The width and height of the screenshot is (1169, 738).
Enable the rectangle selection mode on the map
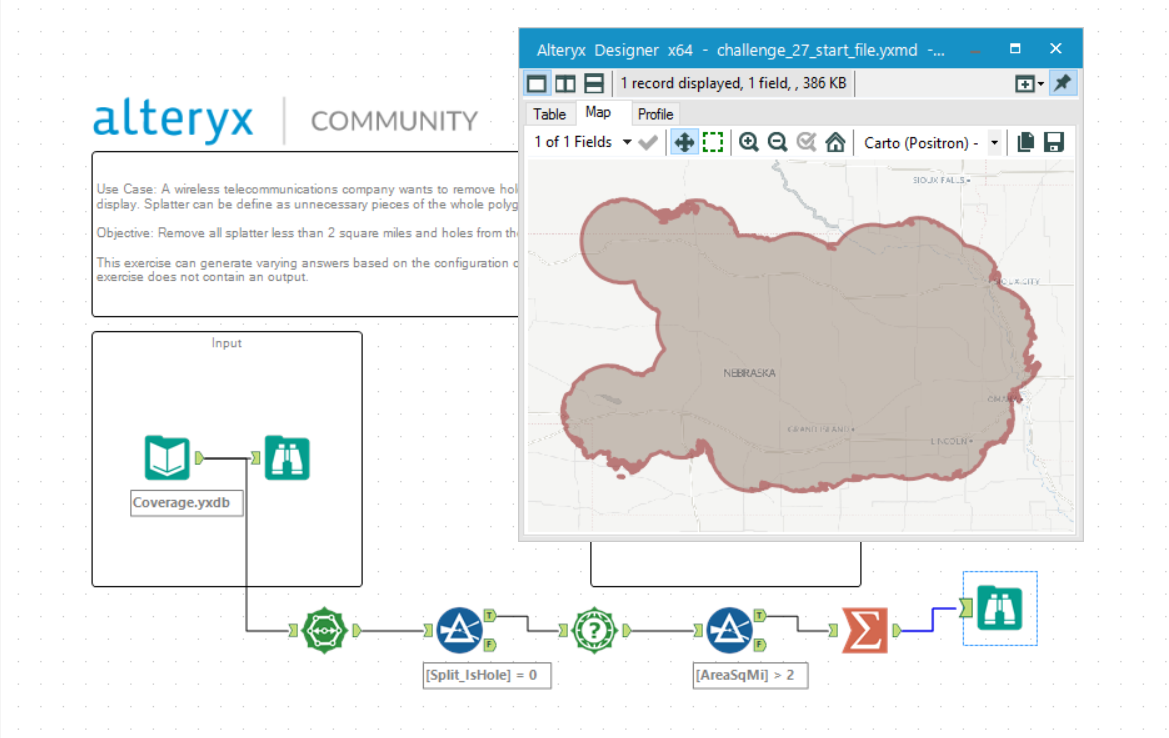coord(713,142)
